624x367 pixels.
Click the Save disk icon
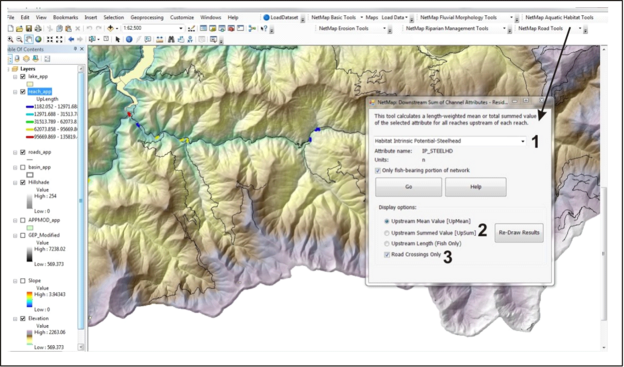[x=29, y=28]
